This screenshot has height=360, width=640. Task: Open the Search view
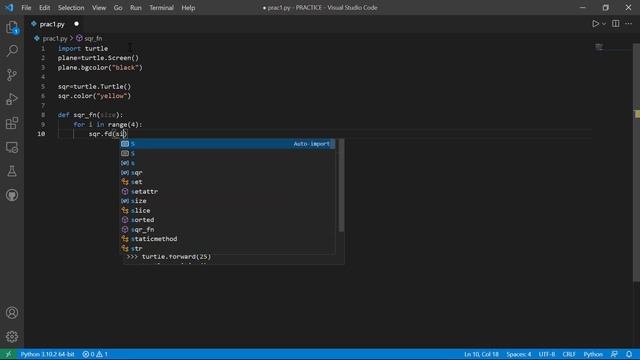click(x=12, y=51)
